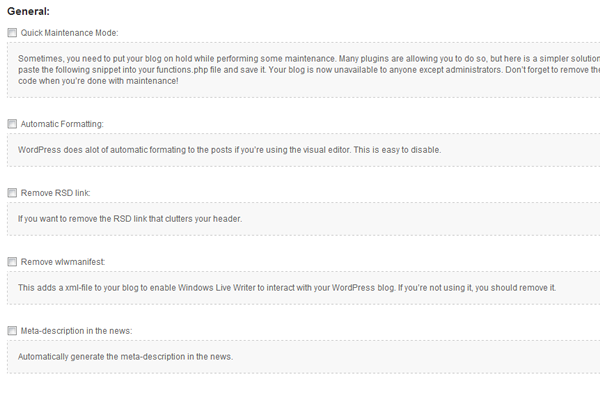Enable Meta-description in the news checkbox

[x=12, y=331]
